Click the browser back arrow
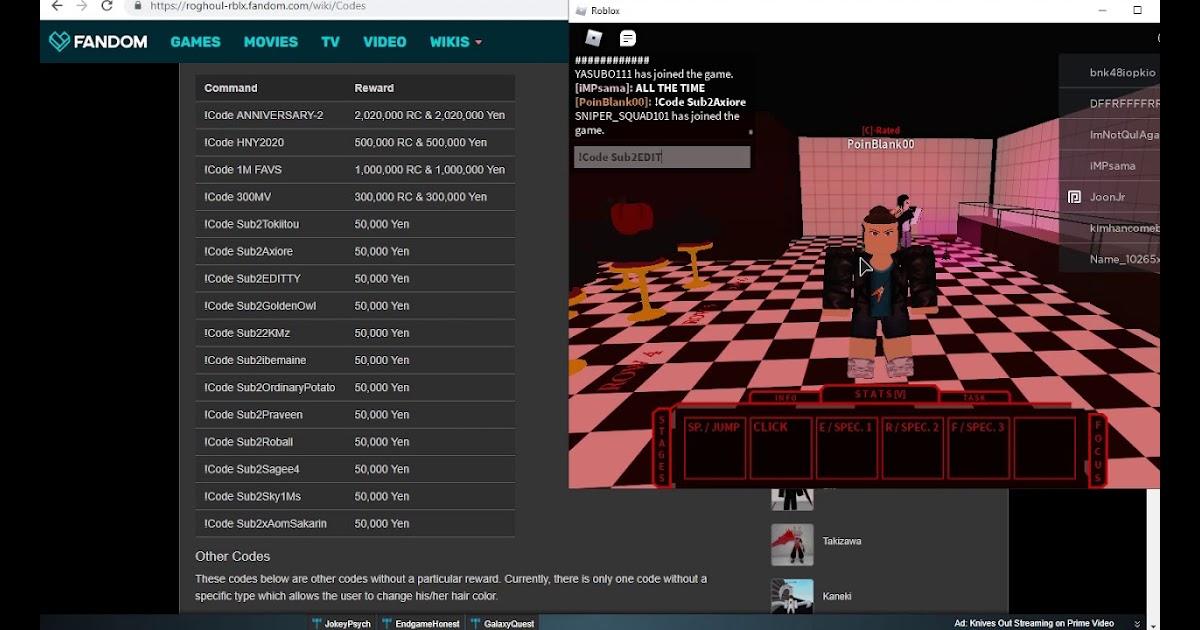Viewport: 1200px width, 630px height. pyautogui.click(x=57, y=6)
